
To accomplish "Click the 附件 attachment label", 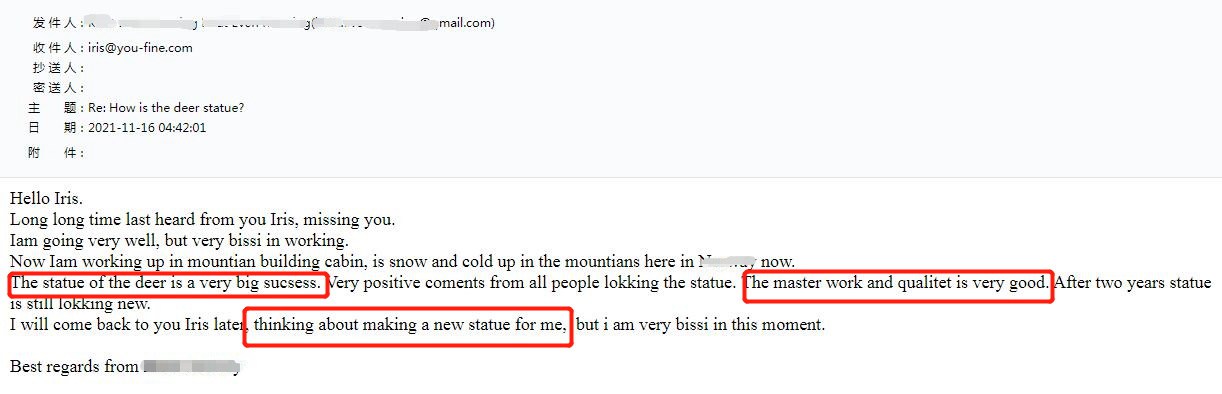I will tap(57, 153).
